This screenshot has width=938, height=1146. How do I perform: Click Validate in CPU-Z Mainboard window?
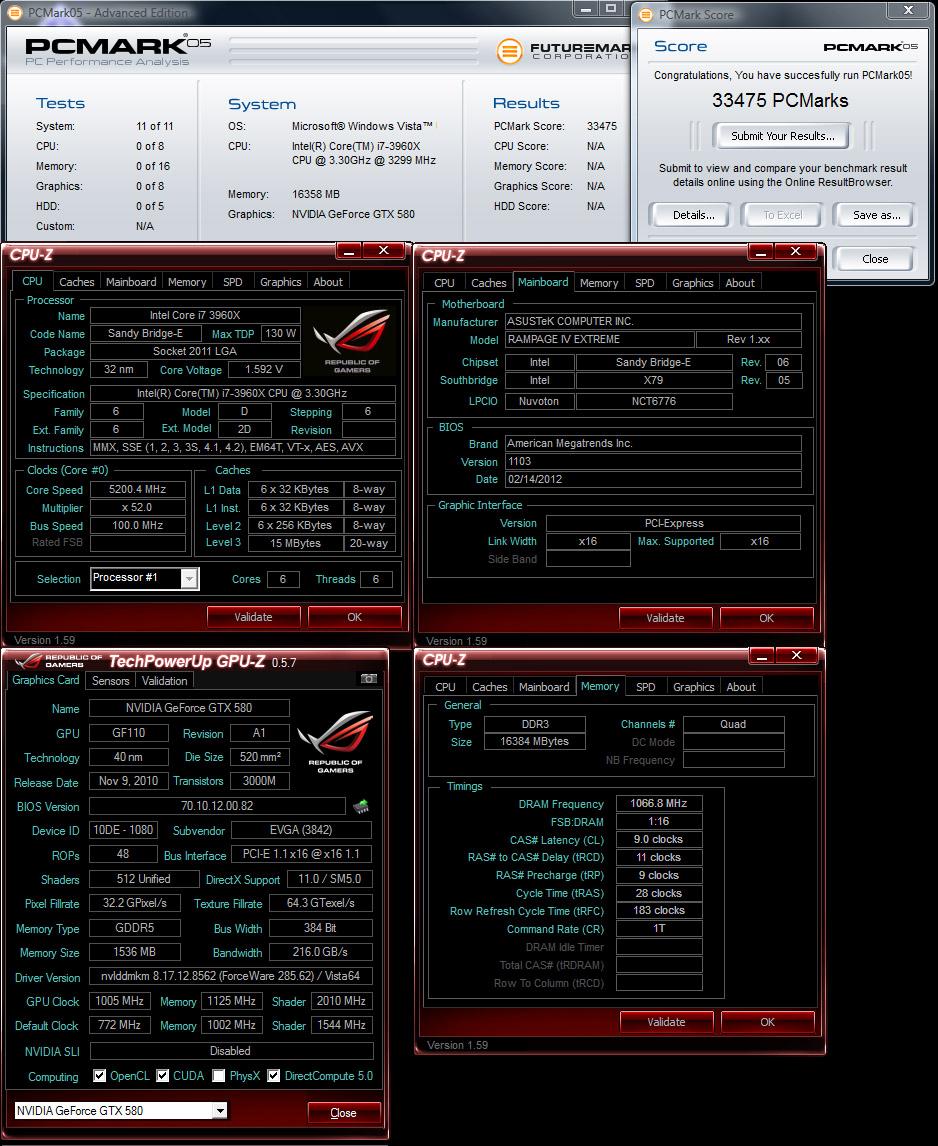pyautogui.click(x=665, y=618)
